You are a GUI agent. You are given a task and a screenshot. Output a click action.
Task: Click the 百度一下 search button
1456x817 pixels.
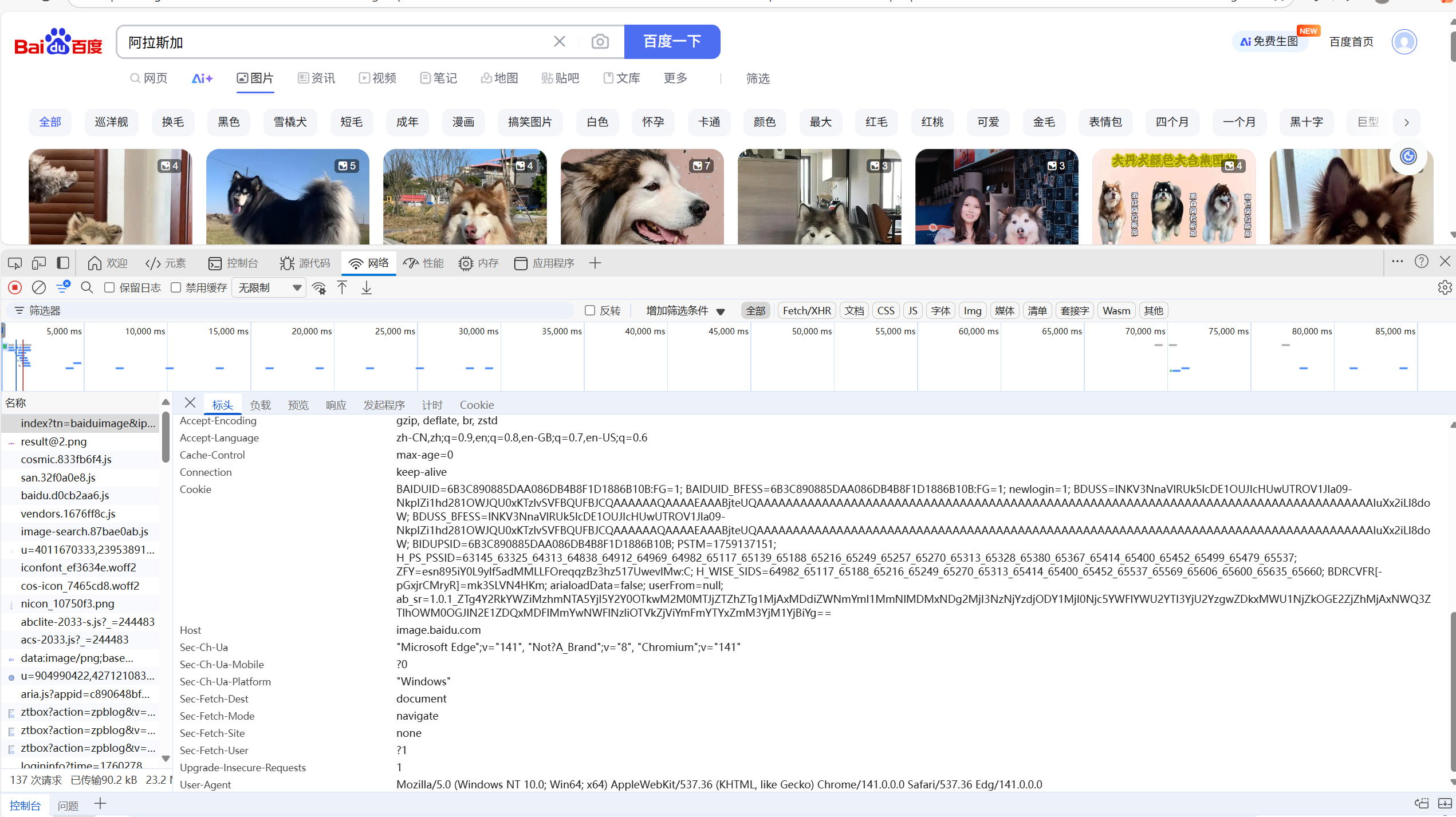(x=672, y=42)
